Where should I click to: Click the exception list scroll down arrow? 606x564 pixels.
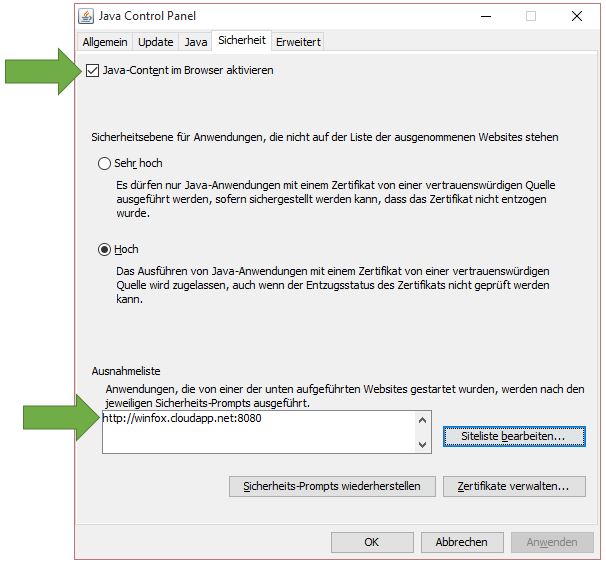click(x=422, y=444)
